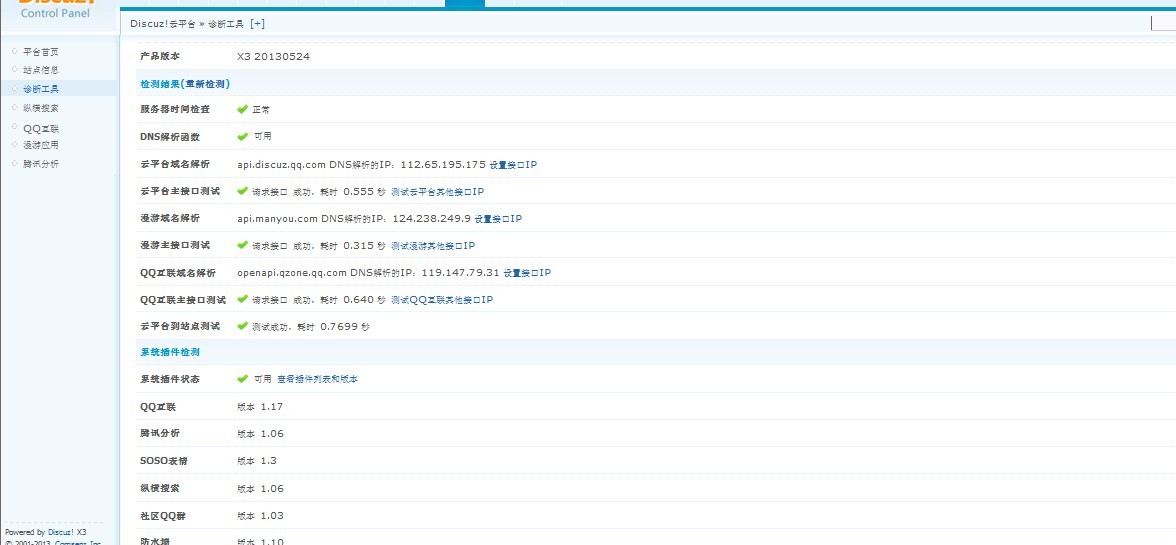Viewport: 1176px width, 545px height.
Task: Click 设置接口IP for openapi.qzone.qq.com
Action: (x=527, y=273)
